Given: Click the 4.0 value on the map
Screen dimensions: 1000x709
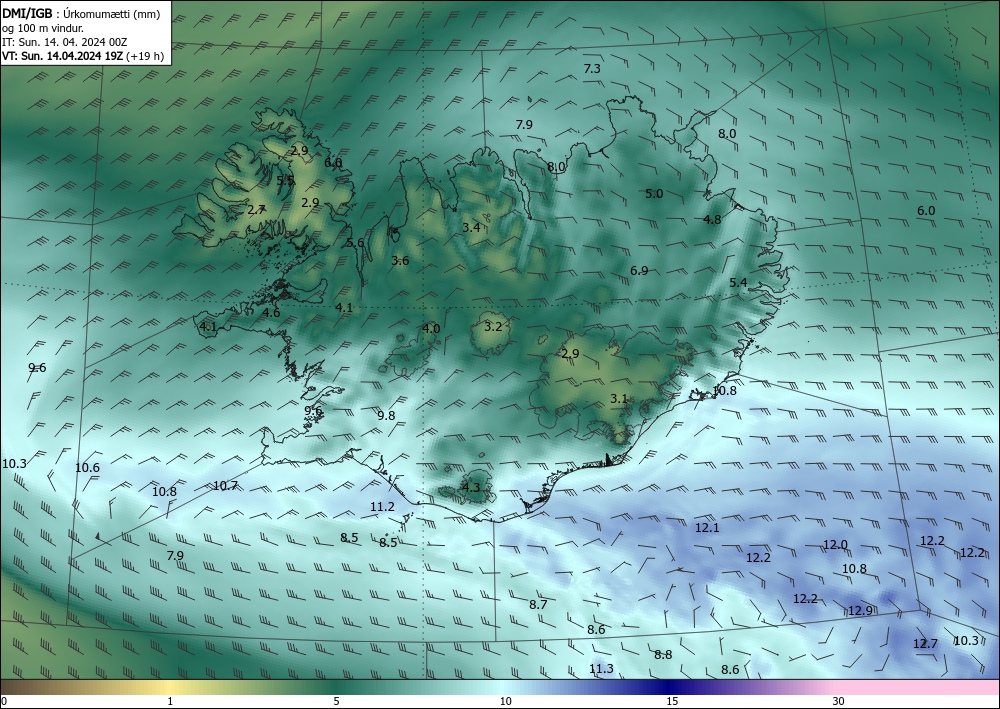Looking at the screenshot, I should click(431, 328).
